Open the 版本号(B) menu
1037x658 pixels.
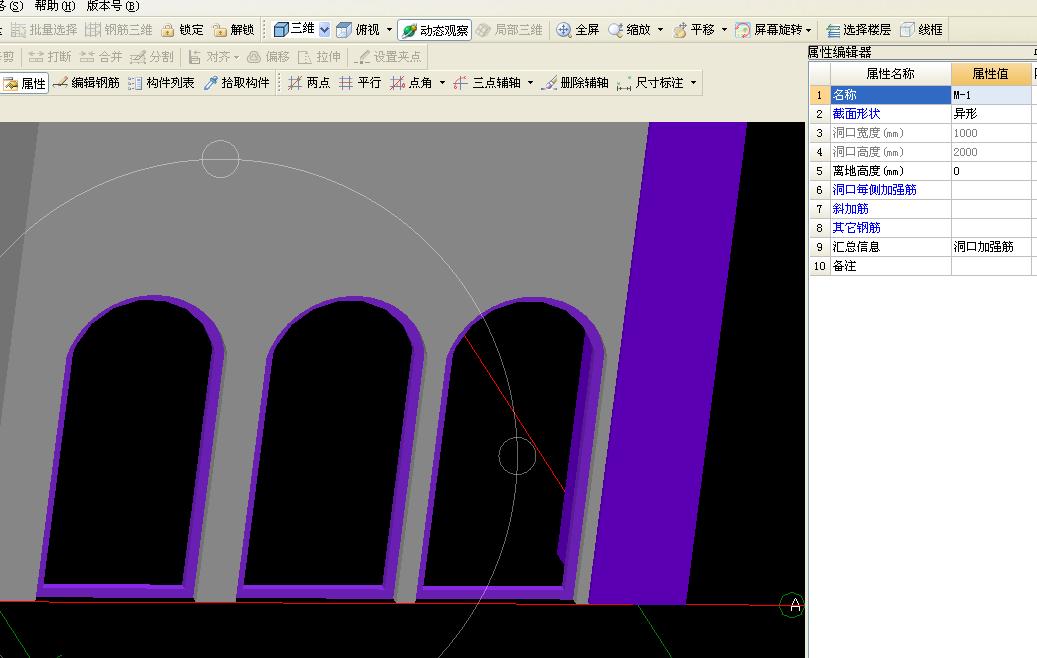[113, 6]
